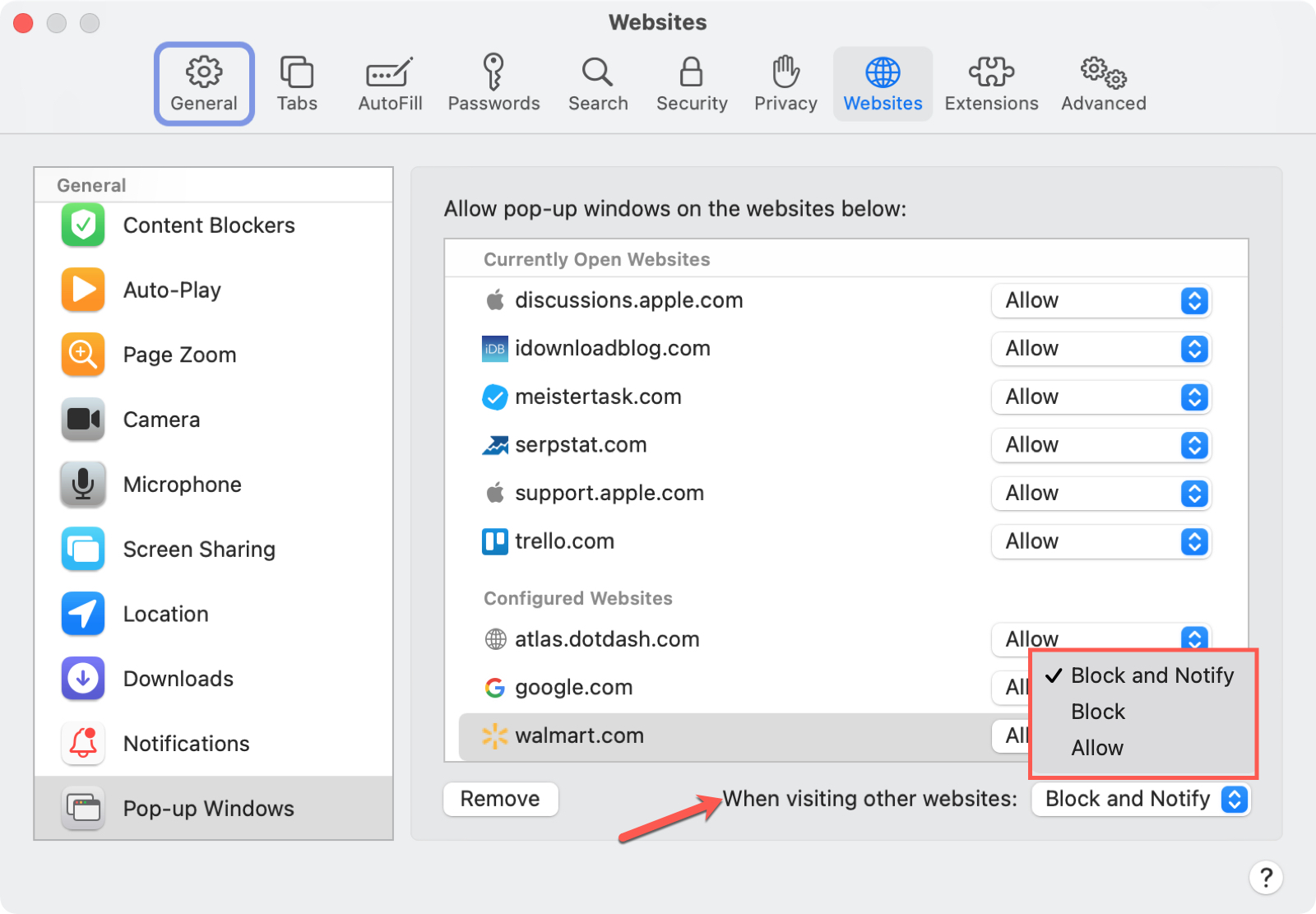Screen dimensions: 1316x914
Task: Select the trello.com row text
Action: tap(564, 541)
